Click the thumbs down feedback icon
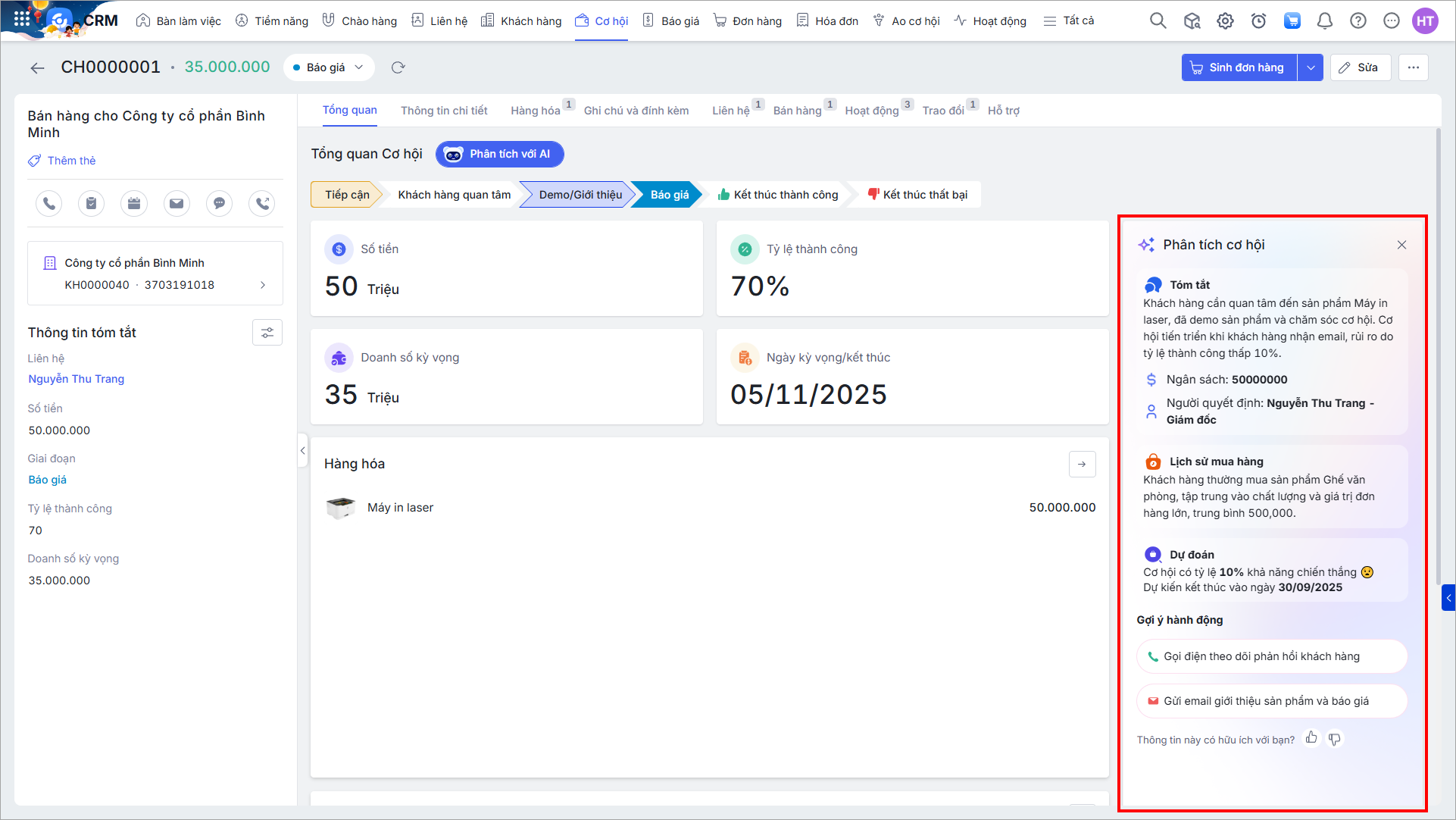Screen dimensions: 1456x820 [x=1335, y=738]
